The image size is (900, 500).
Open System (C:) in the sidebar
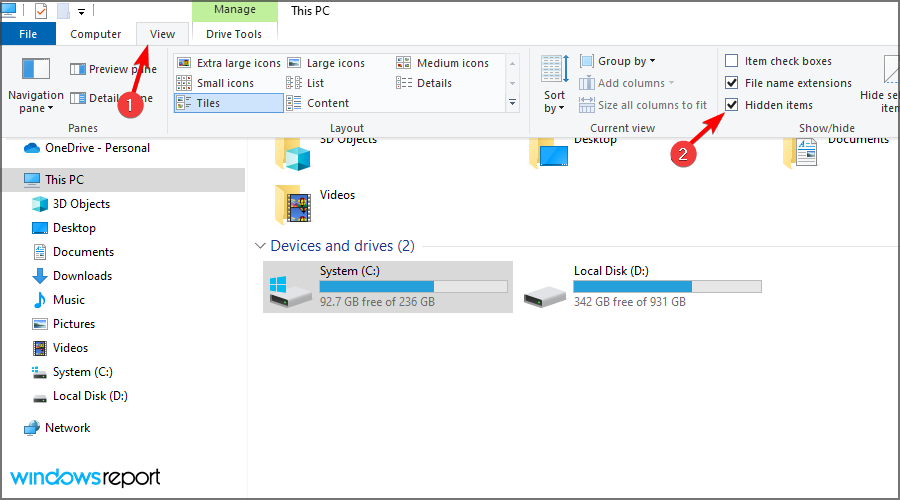coord(72,372)
